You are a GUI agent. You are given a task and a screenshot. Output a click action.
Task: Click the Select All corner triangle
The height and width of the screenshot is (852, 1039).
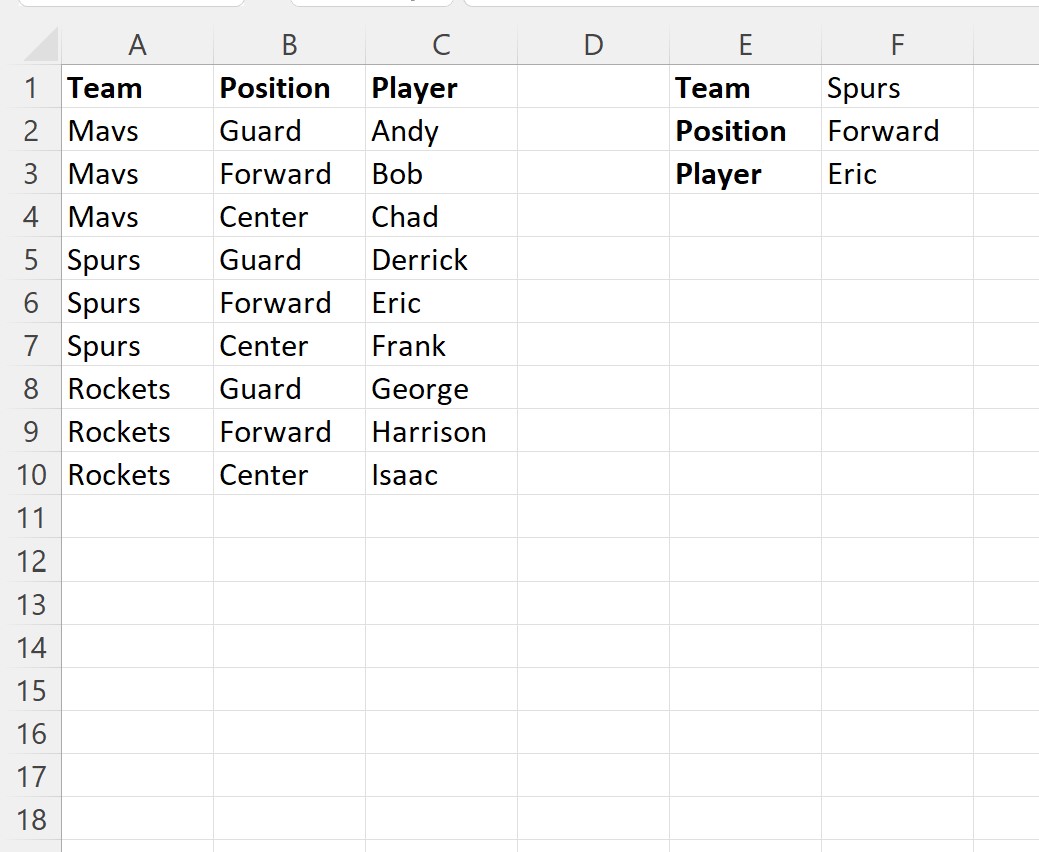[x=40, y=45]
